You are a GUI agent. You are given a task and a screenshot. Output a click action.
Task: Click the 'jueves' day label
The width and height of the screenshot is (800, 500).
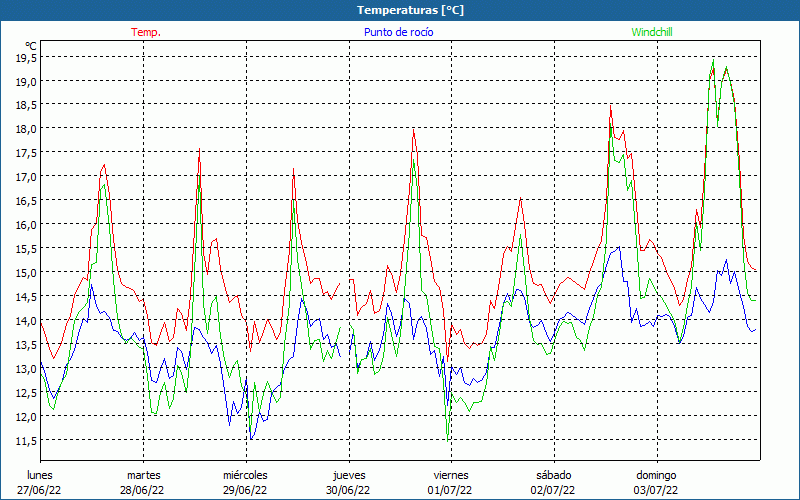[349, 475]
